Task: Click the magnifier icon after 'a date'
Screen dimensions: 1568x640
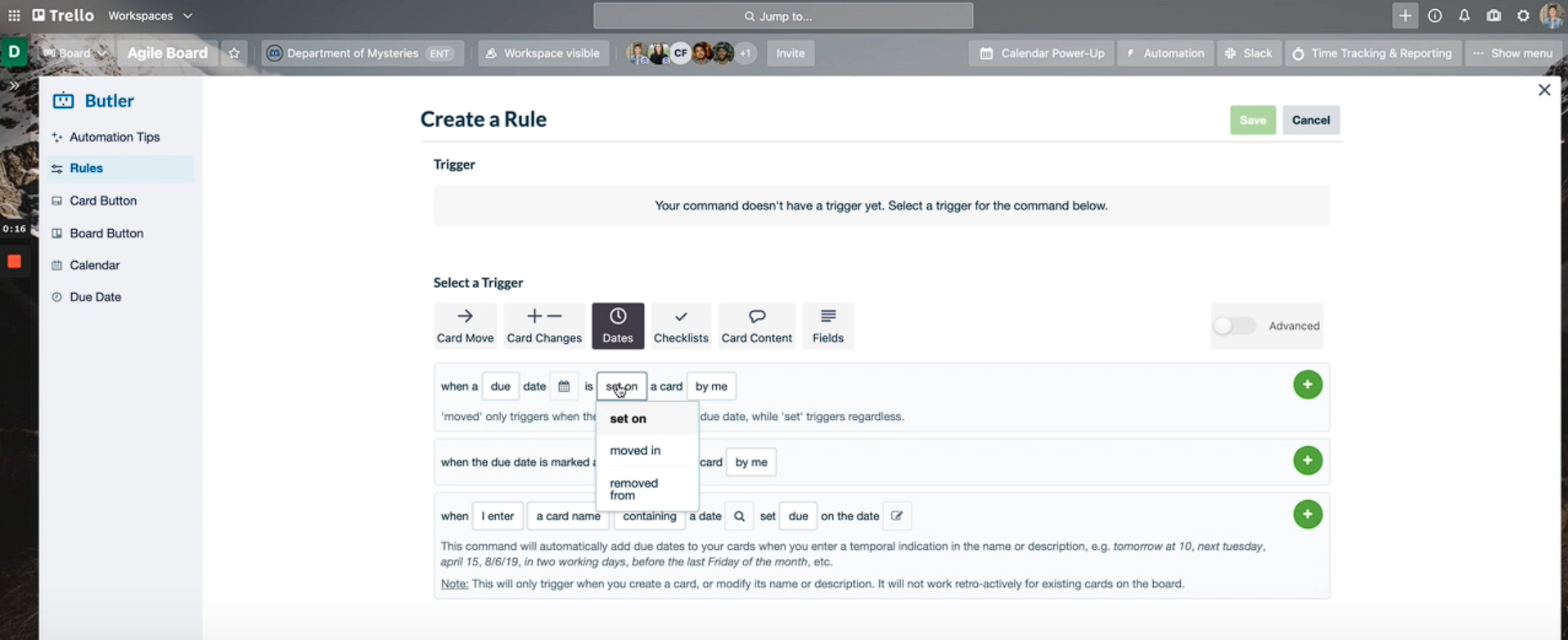Action: (739, 516)
